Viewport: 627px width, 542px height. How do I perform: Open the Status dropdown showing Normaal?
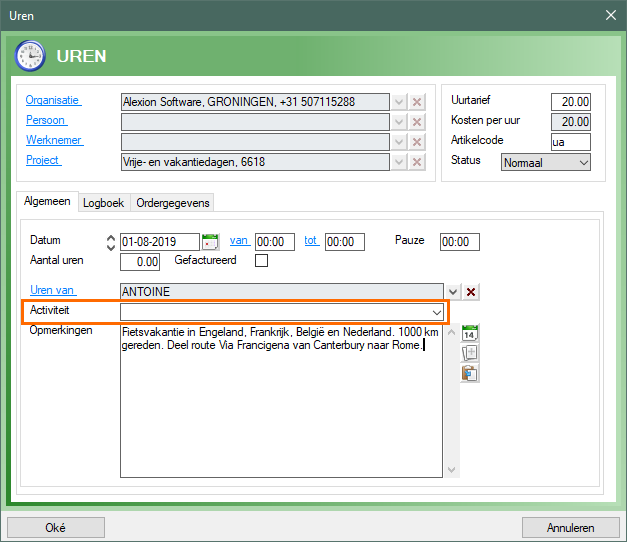click(546, 162)
